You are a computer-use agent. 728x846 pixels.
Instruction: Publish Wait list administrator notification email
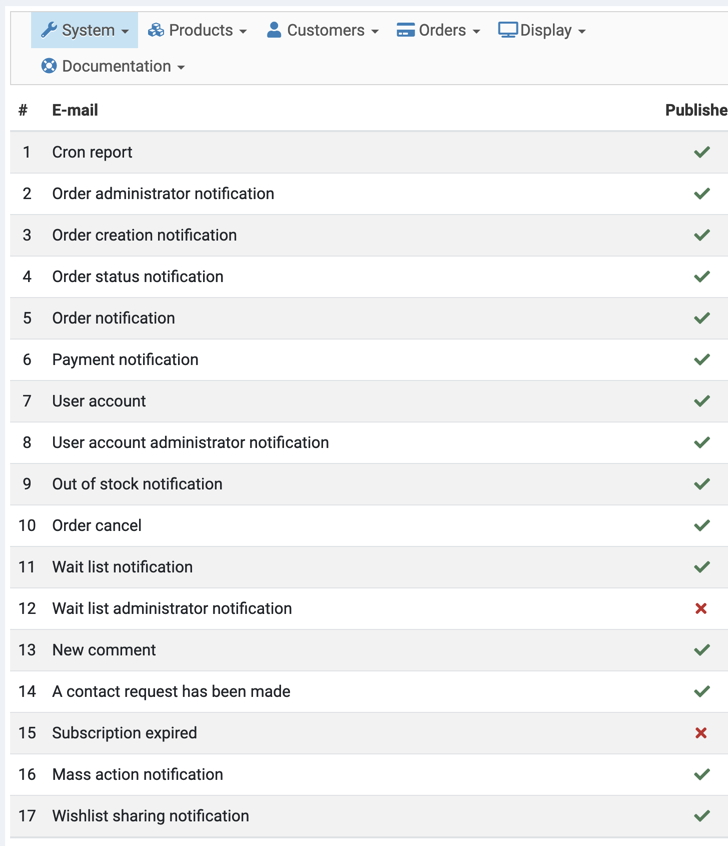tap(701, 608)
